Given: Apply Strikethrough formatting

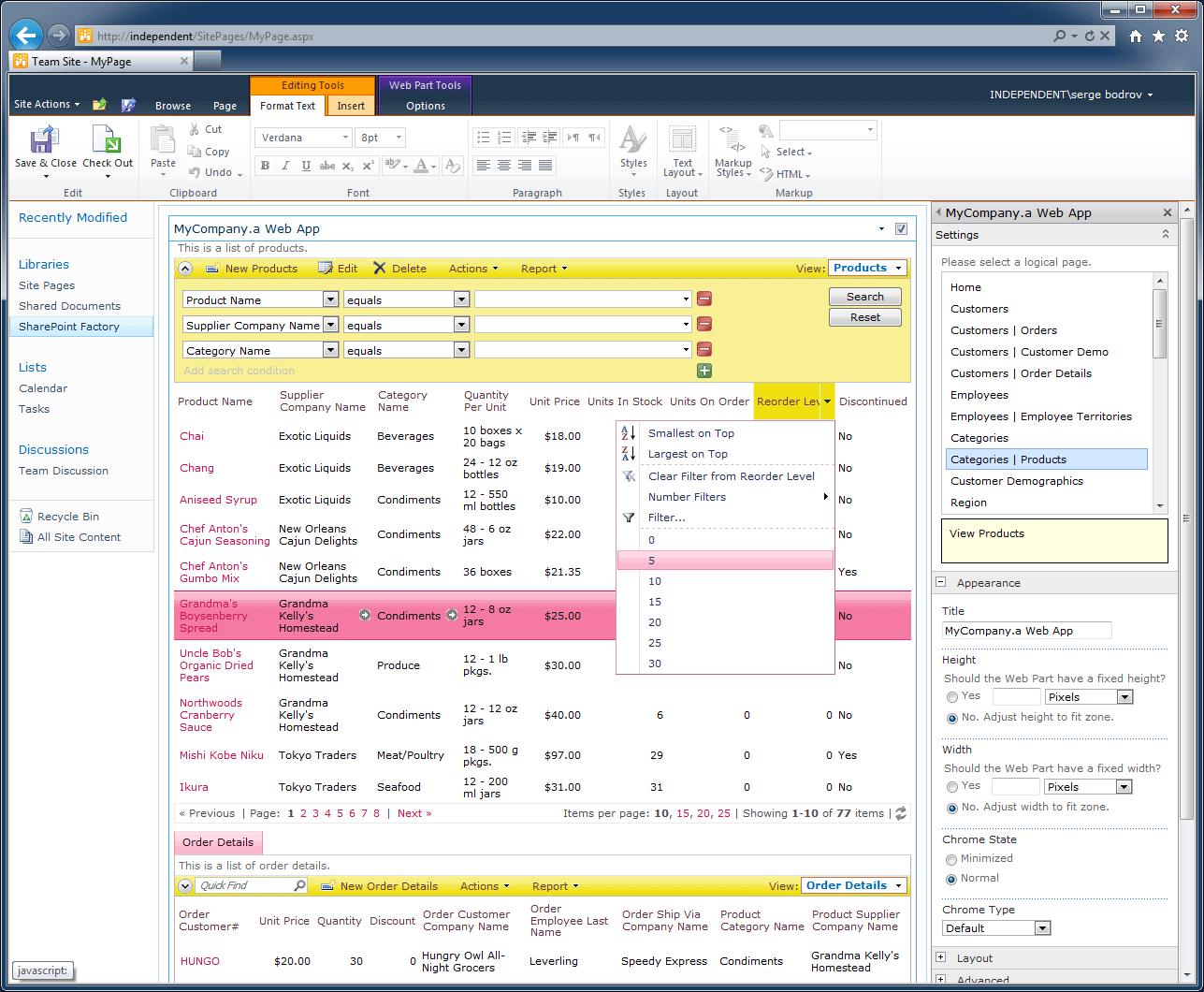Looking at the screenshot, I should [326, 166].
